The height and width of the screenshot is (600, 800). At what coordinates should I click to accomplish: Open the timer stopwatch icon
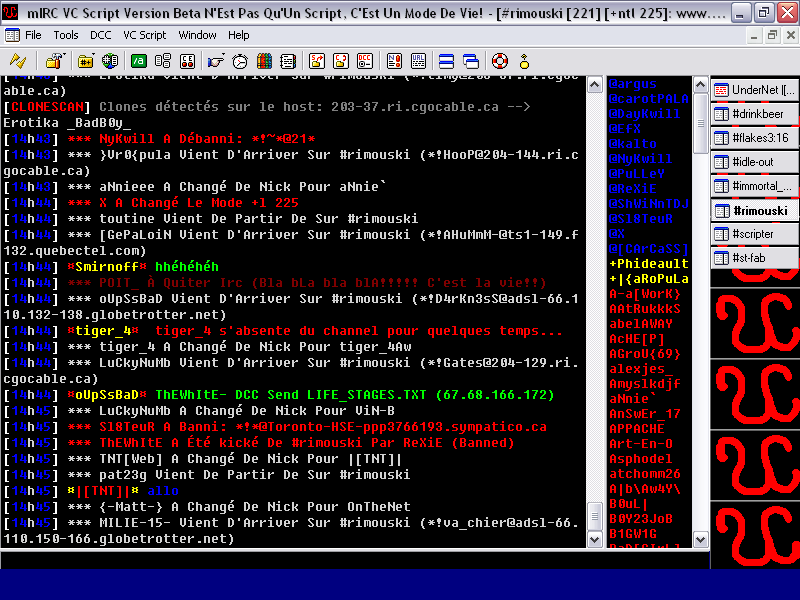240,61
